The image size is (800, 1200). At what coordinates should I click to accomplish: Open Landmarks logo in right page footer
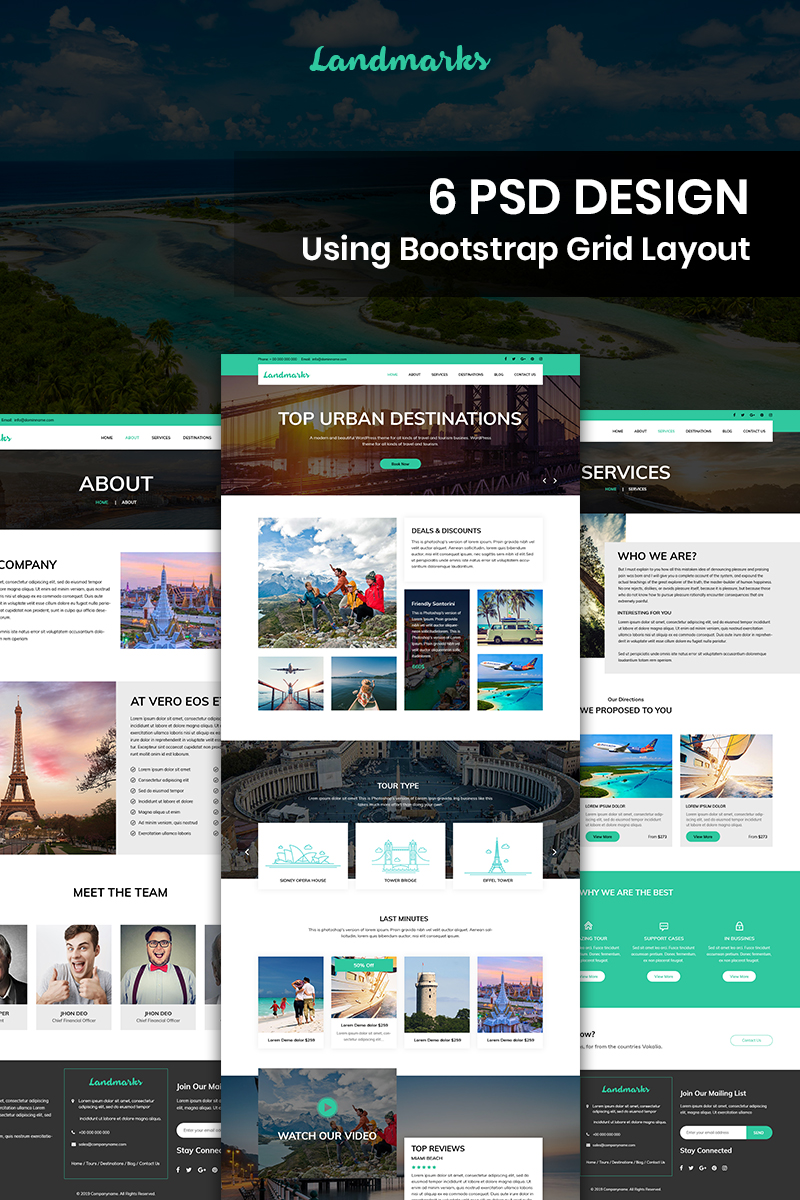(x=626, y=1089)
